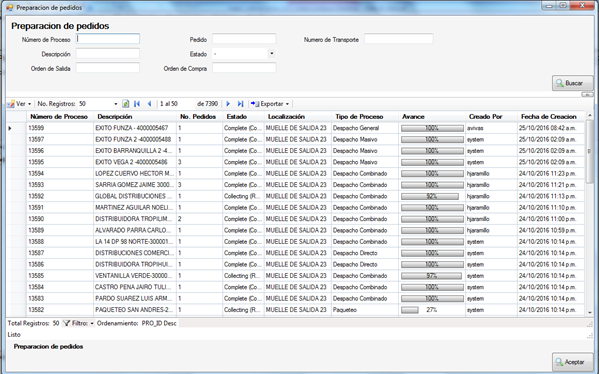Open the Exportar menu

tap(270, 104)
